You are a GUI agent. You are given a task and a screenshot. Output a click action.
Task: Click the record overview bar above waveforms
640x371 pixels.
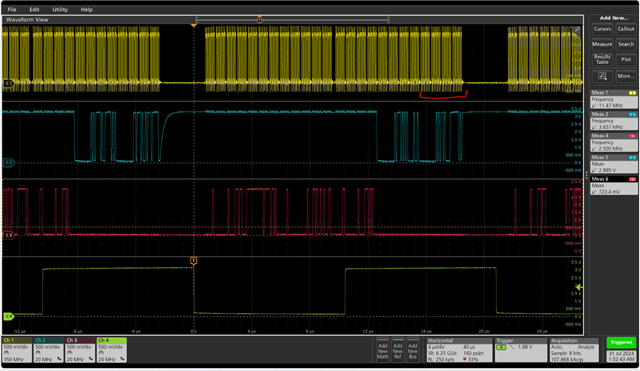[292, 20]
